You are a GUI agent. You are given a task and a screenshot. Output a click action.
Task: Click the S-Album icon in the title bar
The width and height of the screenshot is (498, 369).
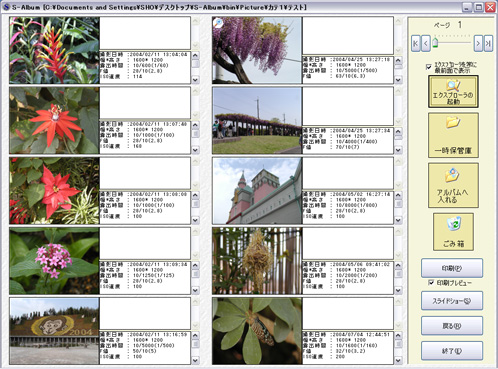pyautogui.click(x=6, y=7)
